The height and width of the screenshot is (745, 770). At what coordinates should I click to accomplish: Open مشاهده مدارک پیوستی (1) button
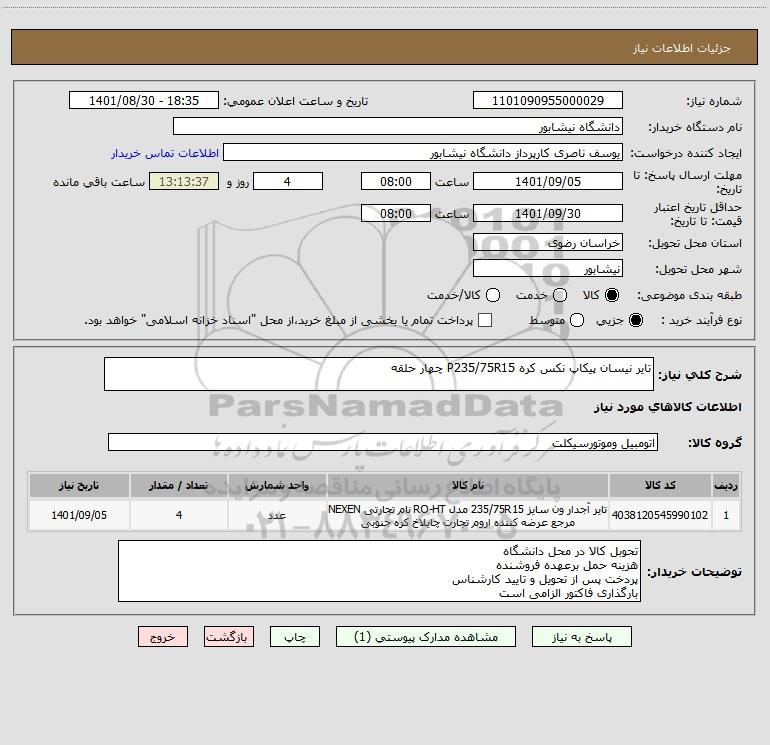426,637
